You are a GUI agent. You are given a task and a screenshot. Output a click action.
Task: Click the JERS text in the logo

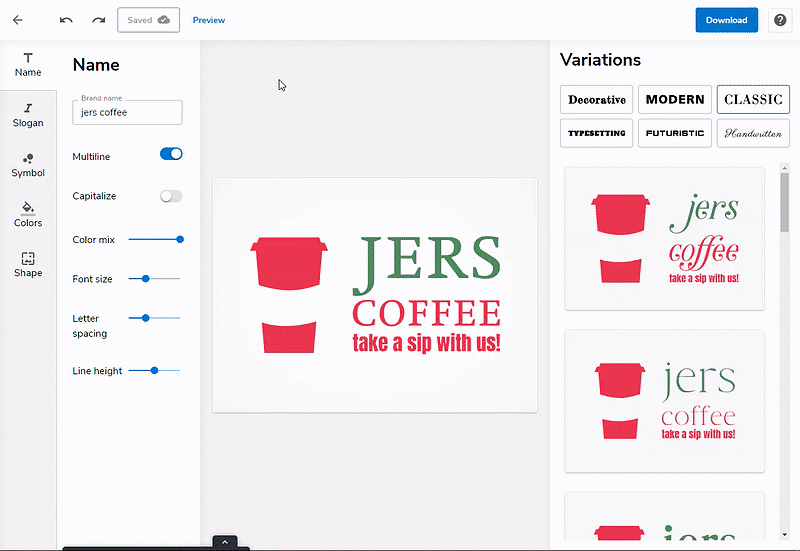click(427, 264)
